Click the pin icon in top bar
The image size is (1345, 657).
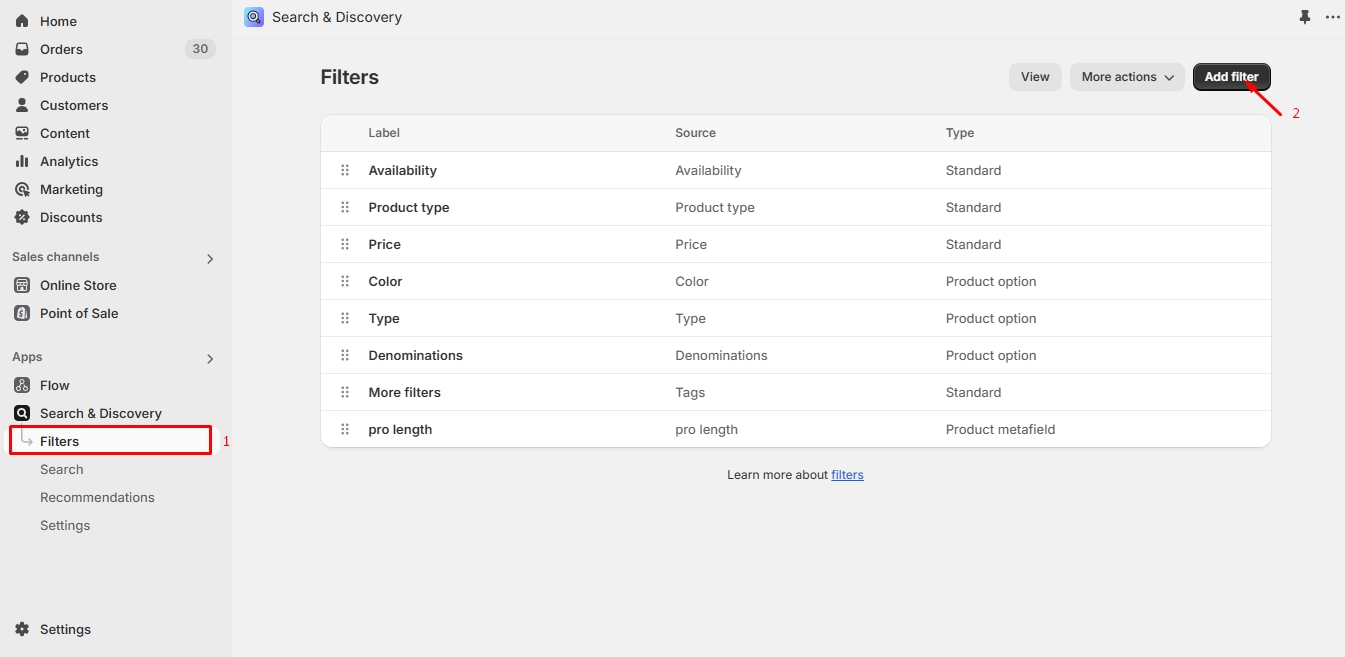(1304, 17)
